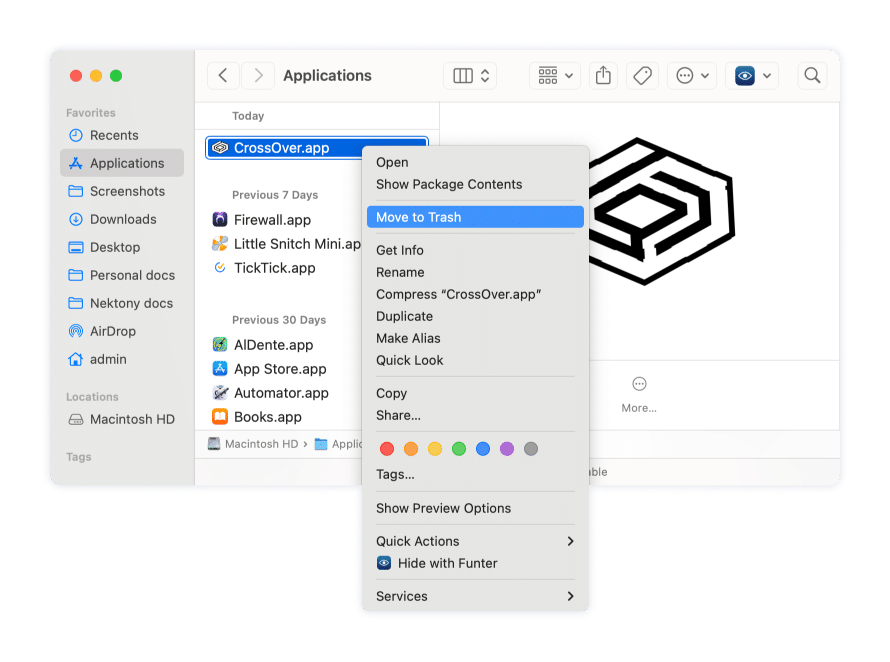Select Macintosh HD under Locations

point(121,419)
